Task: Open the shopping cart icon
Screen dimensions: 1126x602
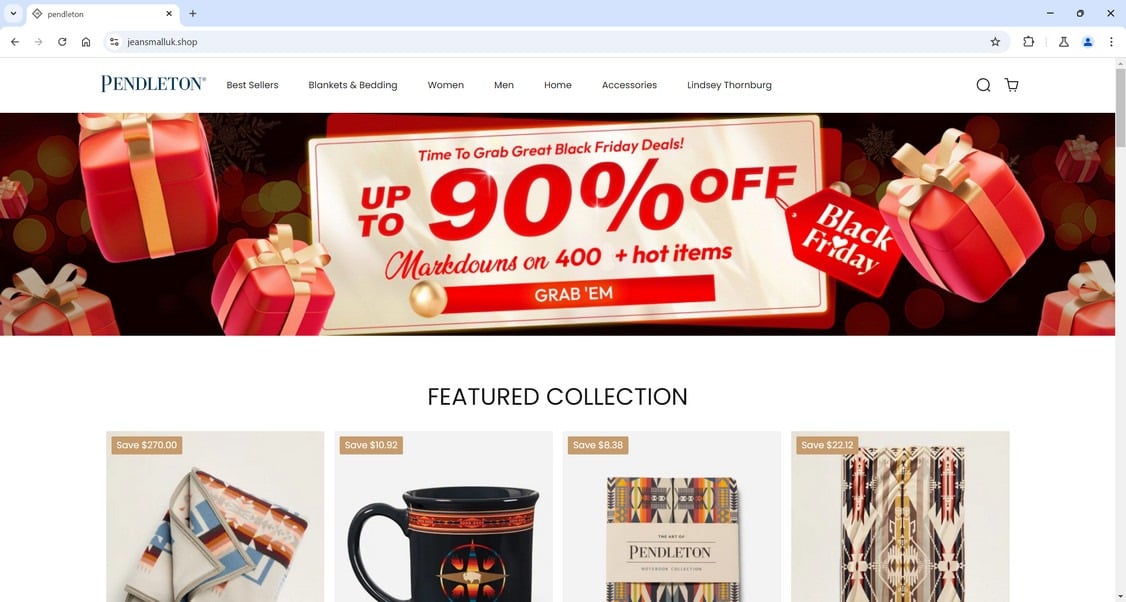Action: coord(1011,85)
